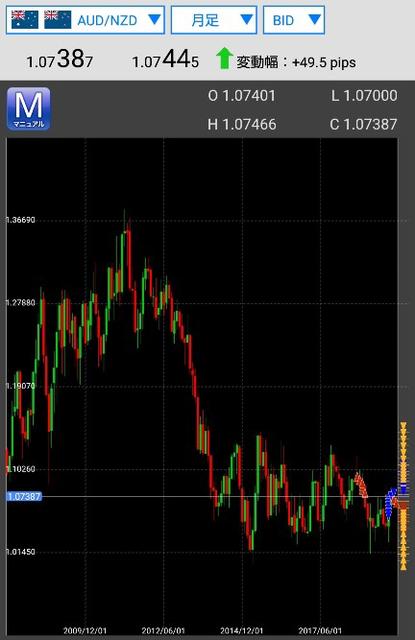The width and height of the screenshot is (415, 640).
Task: Click the highlighted current price tag 1.07387
Action: (24, 496)
